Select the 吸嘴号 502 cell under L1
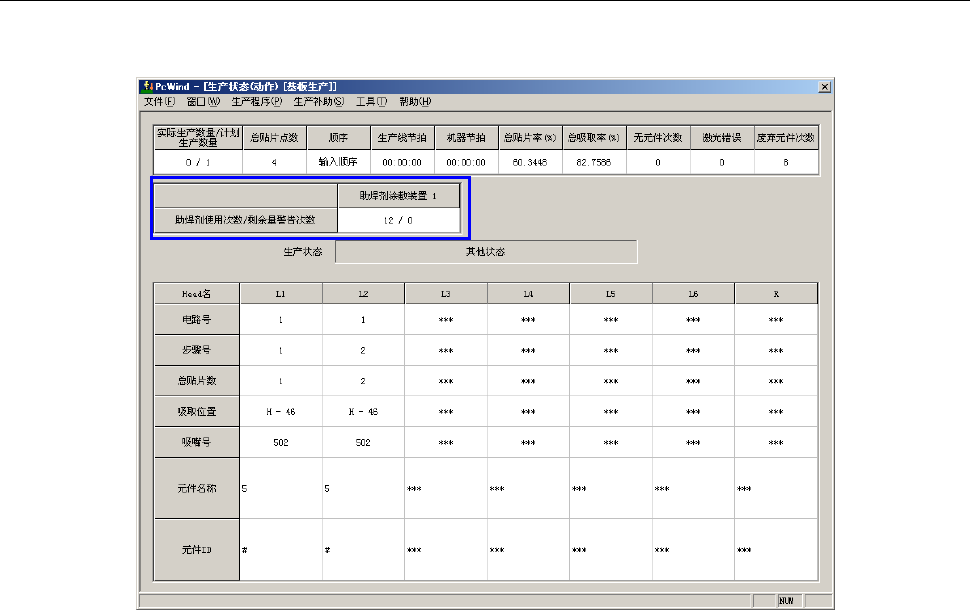The height and width of the screenshot is (610, 970). click(x=281, y=442)
